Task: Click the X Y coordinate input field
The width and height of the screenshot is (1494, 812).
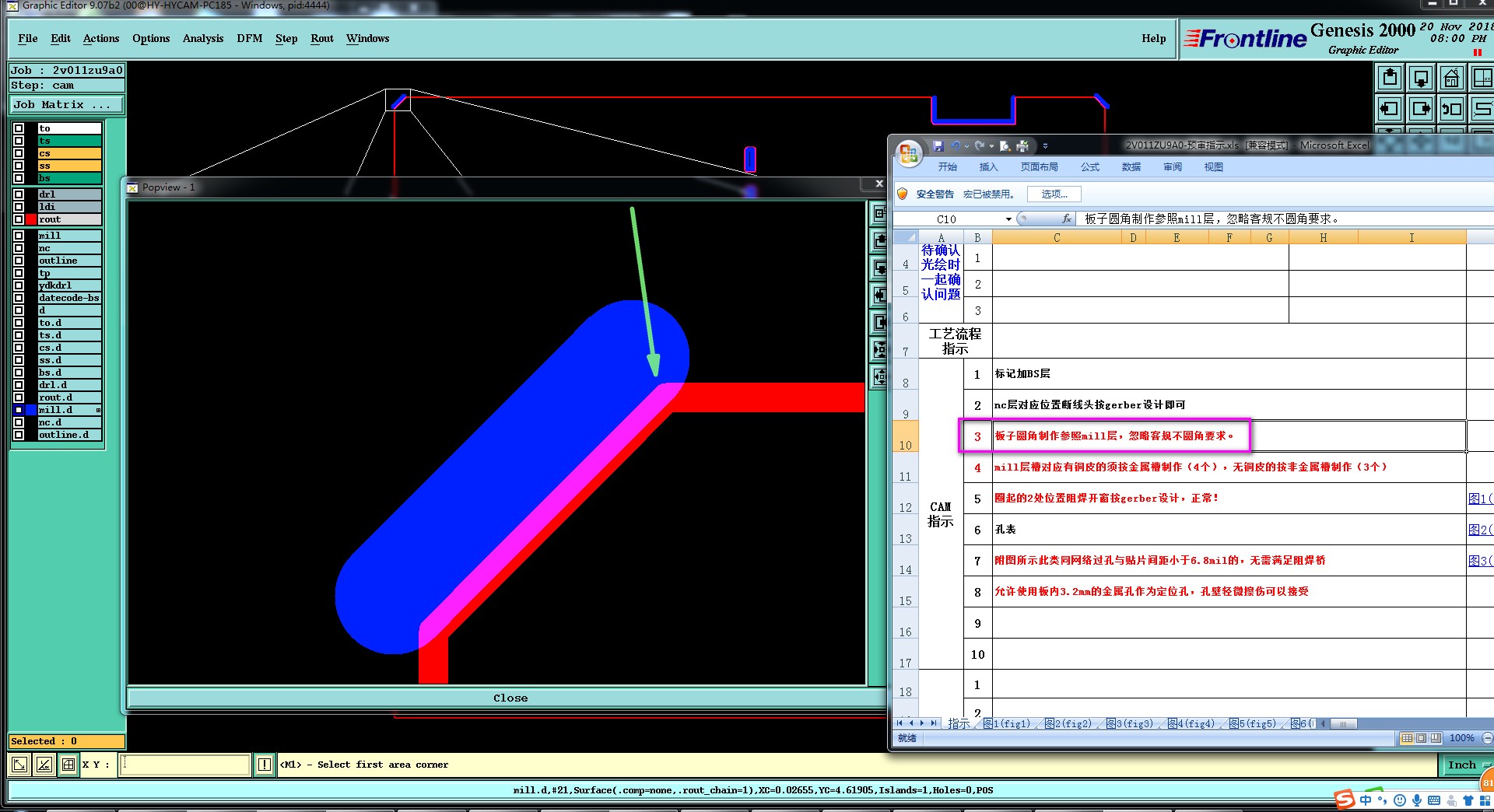Action: pos(185,765)
